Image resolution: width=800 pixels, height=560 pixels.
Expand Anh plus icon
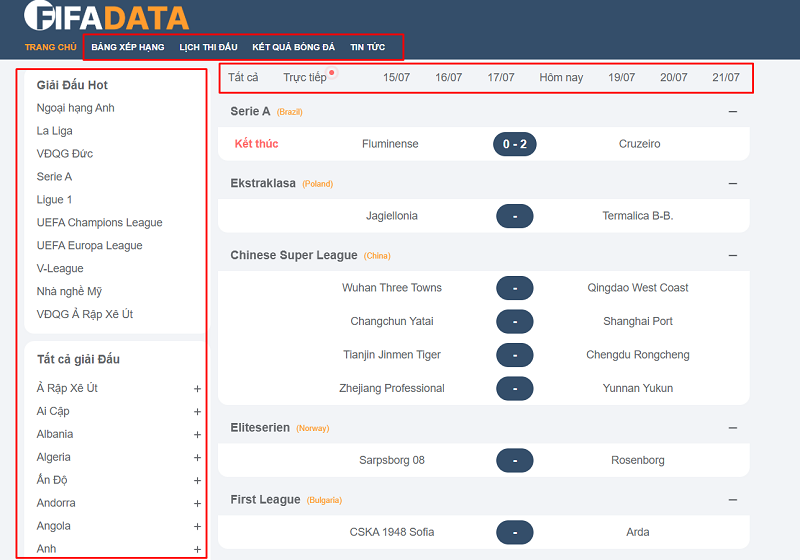[197, 549]
